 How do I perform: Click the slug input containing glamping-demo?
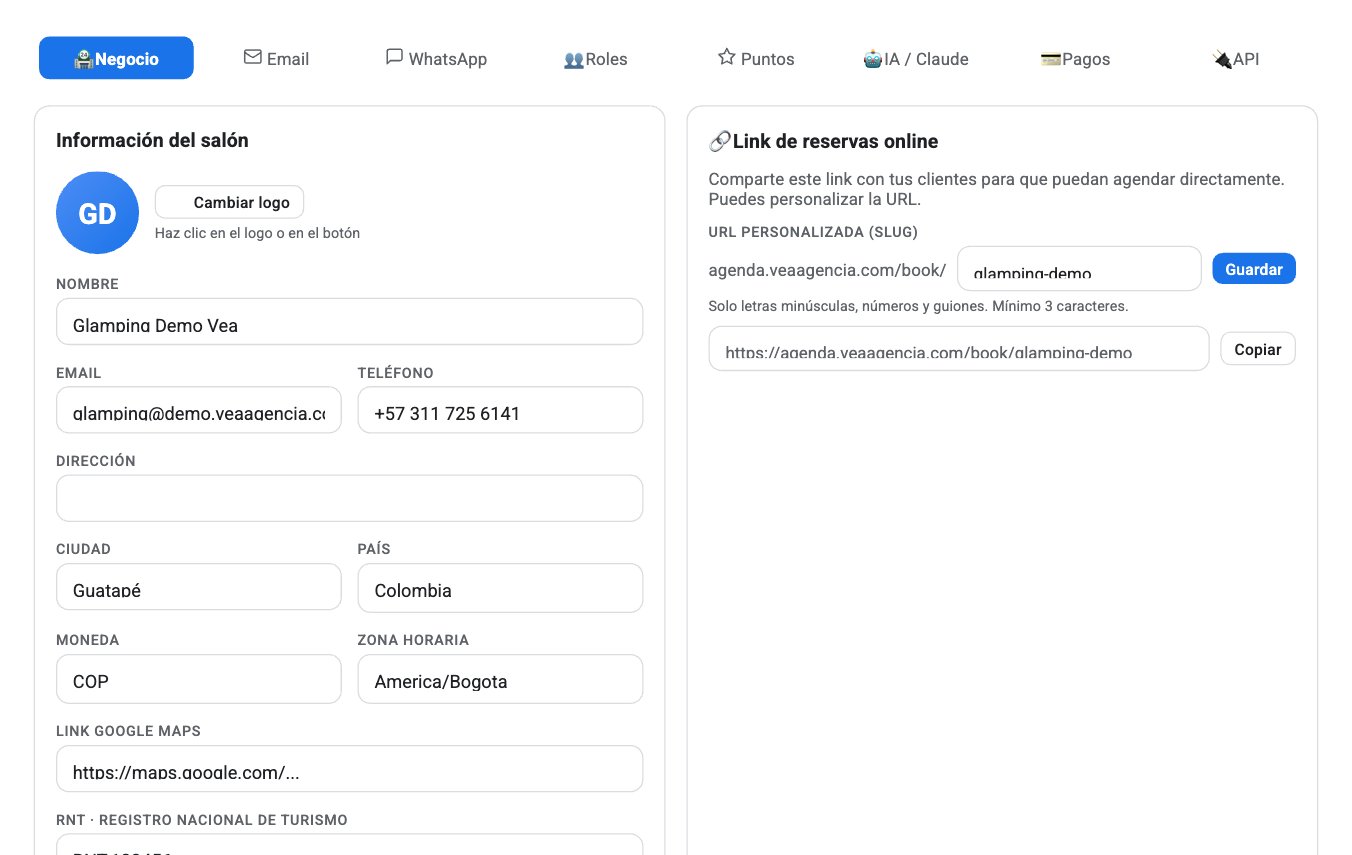(x=1079, y=269)
